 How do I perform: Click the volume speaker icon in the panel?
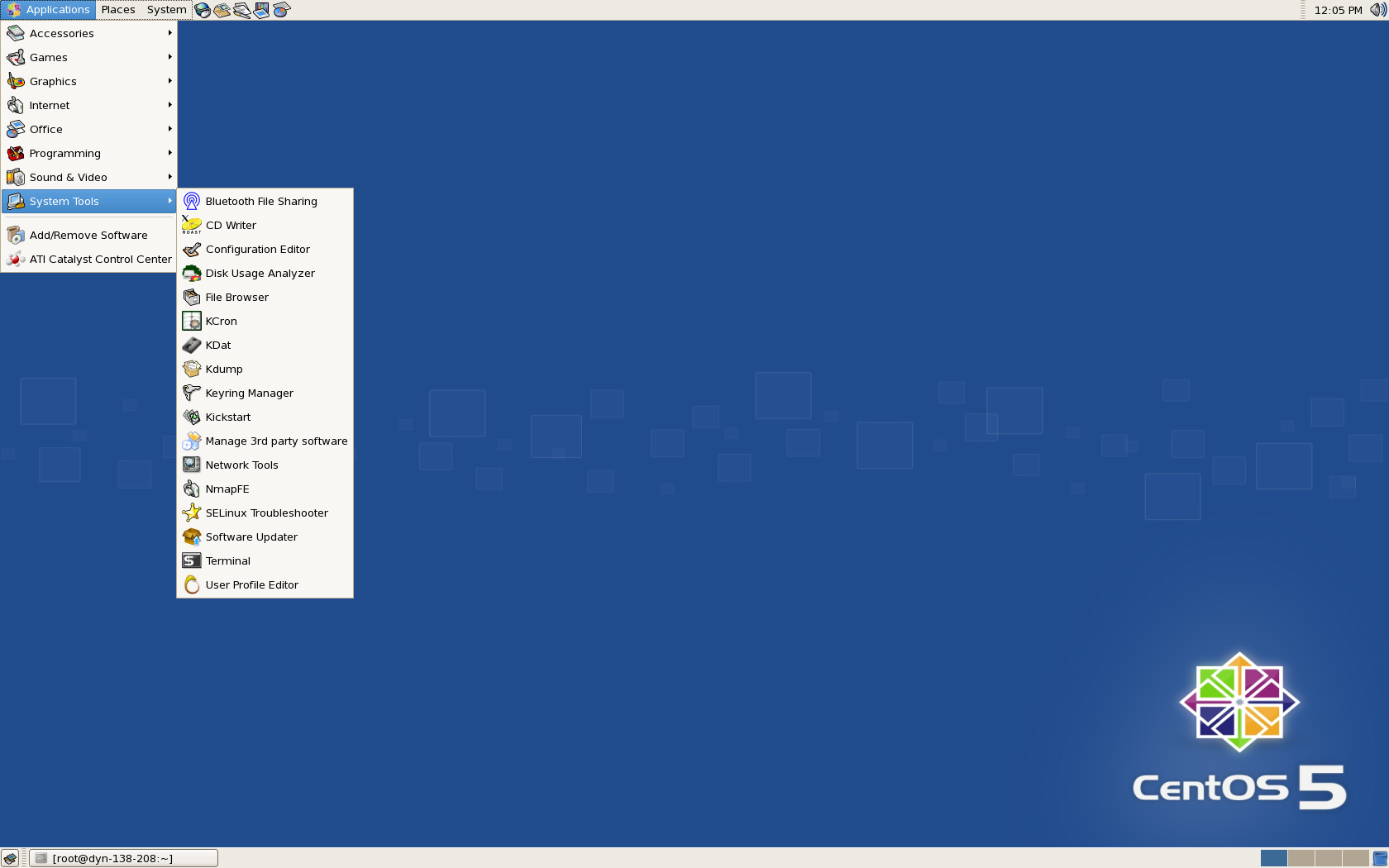tap(1377, 11)
